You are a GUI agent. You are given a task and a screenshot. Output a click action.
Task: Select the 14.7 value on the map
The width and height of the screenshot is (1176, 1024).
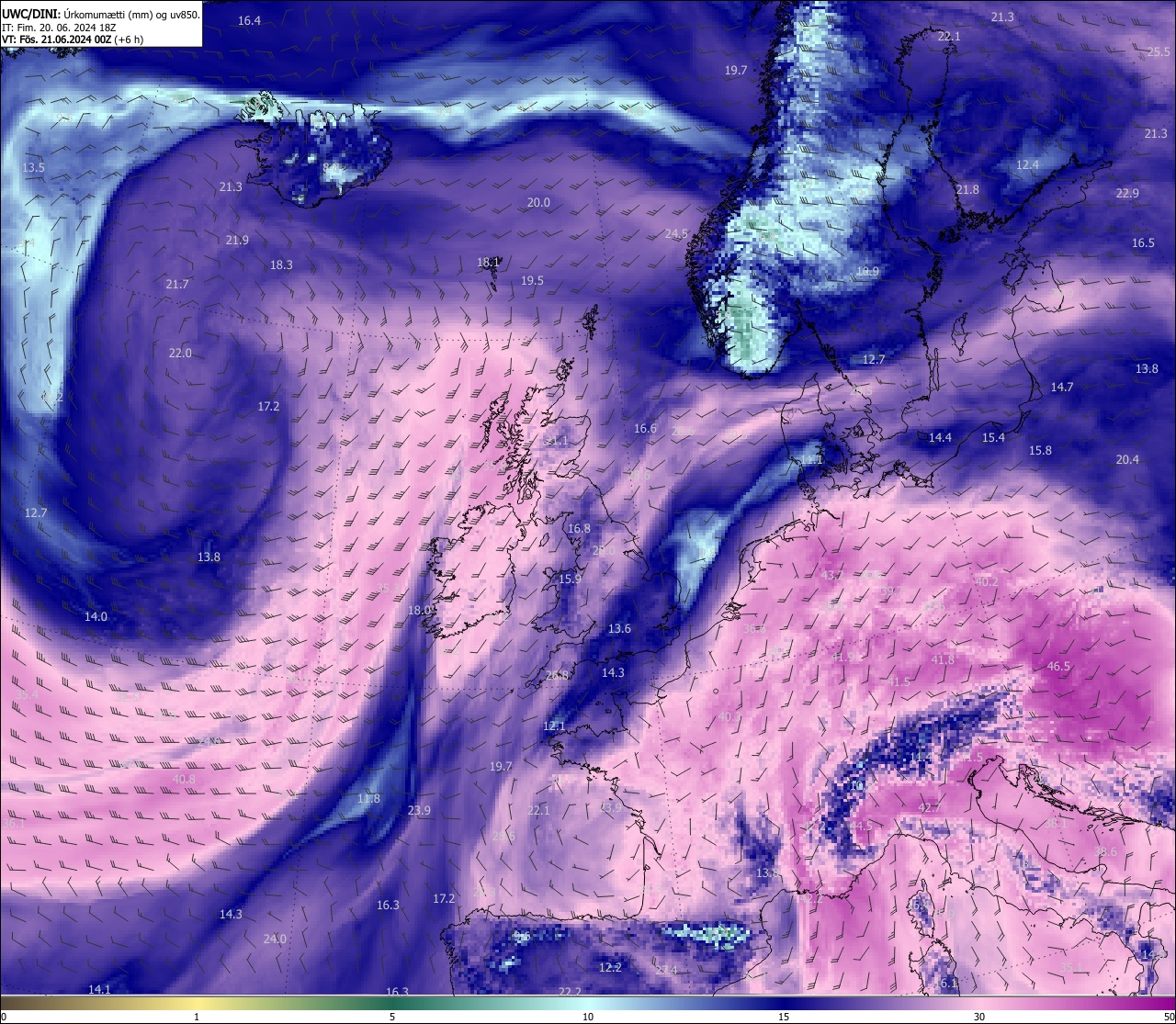coord(1062,387)
